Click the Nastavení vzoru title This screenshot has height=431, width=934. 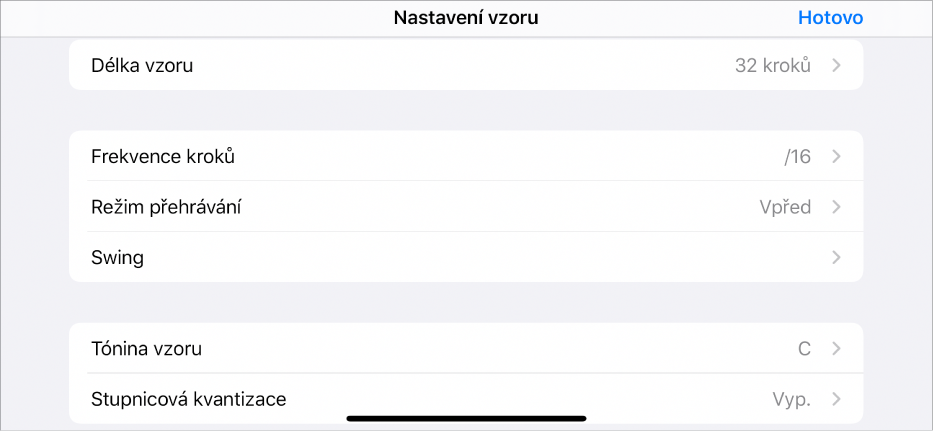click(466, 18)
